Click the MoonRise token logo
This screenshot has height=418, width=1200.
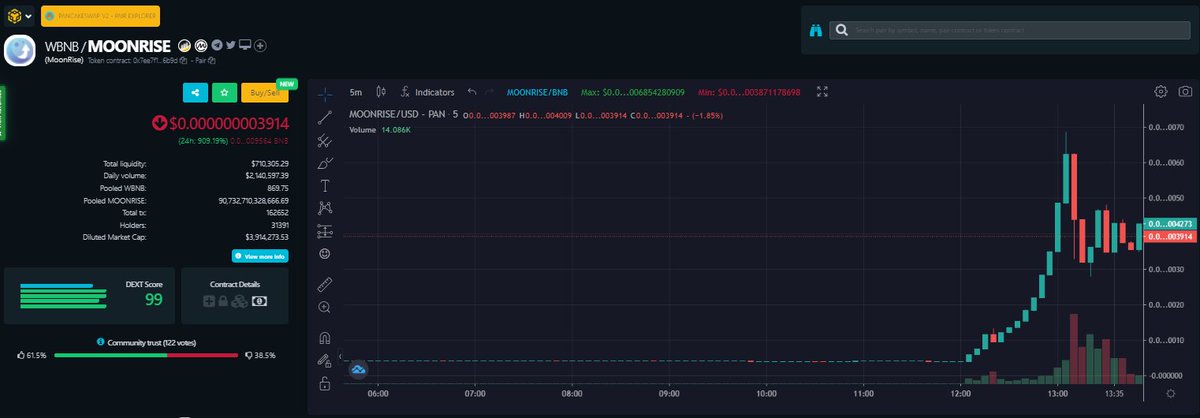click(x=20, y=51)
